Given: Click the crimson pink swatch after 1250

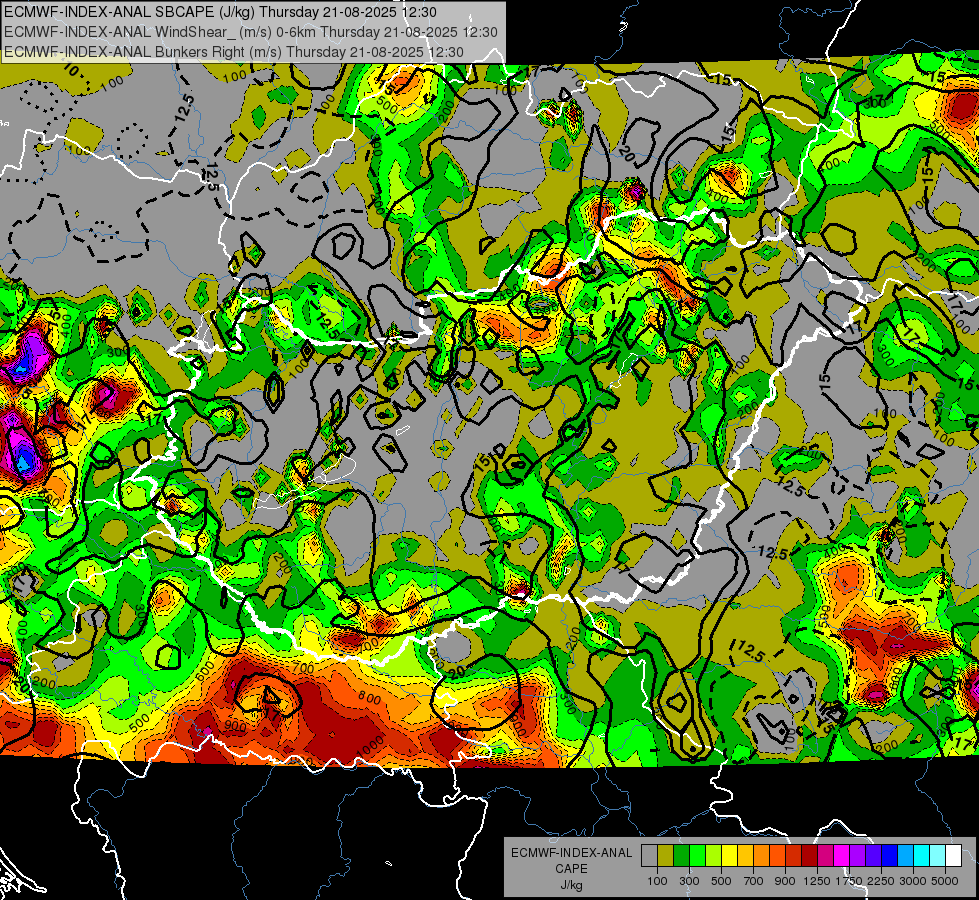Looking at the screenshot, I should [825, 856].
